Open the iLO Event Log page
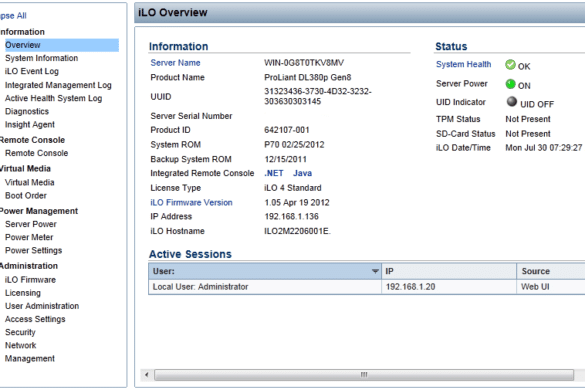The image size is (585, 390). click(x=32, y=71)
